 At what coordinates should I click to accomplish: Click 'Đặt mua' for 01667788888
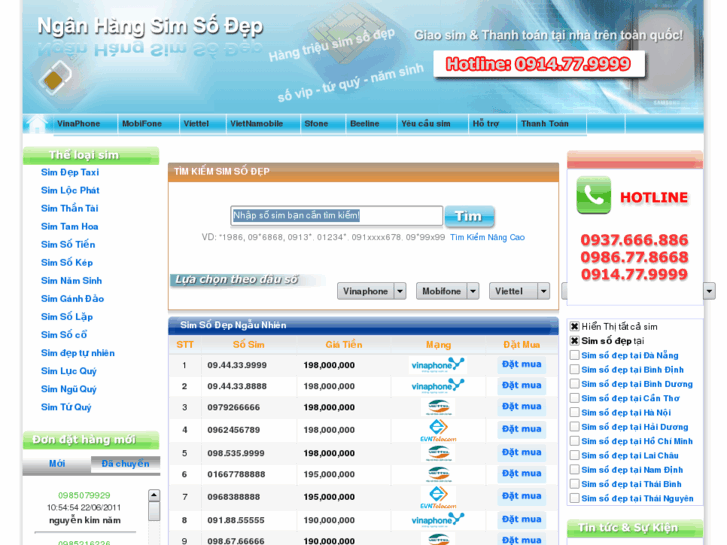(522, 474)
